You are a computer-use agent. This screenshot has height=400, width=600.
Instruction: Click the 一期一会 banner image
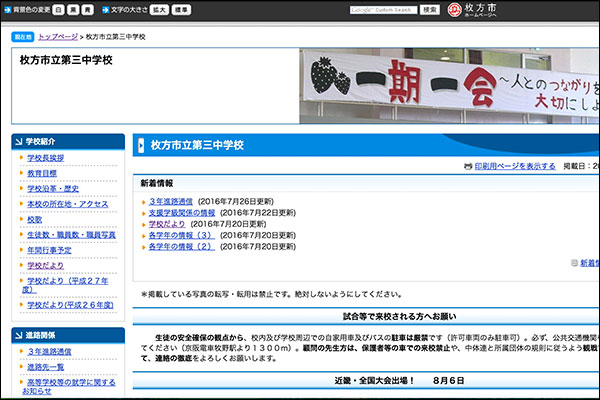(x=449, y=88)
